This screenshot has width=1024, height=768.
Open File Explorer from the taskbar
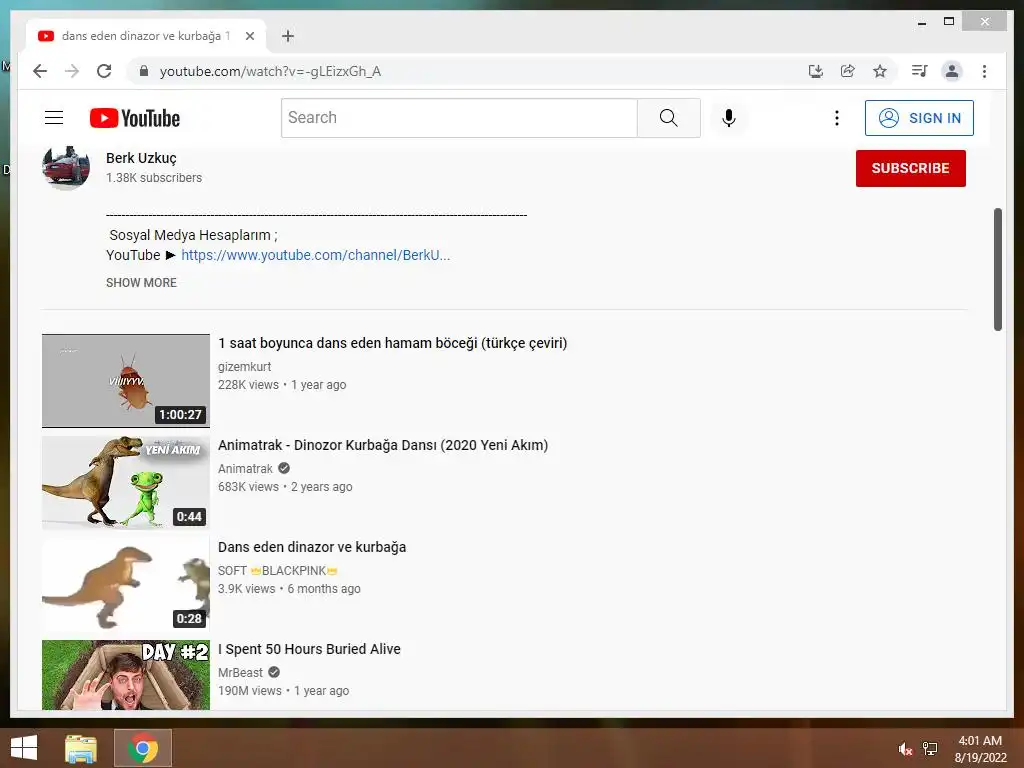pos(81,748)
